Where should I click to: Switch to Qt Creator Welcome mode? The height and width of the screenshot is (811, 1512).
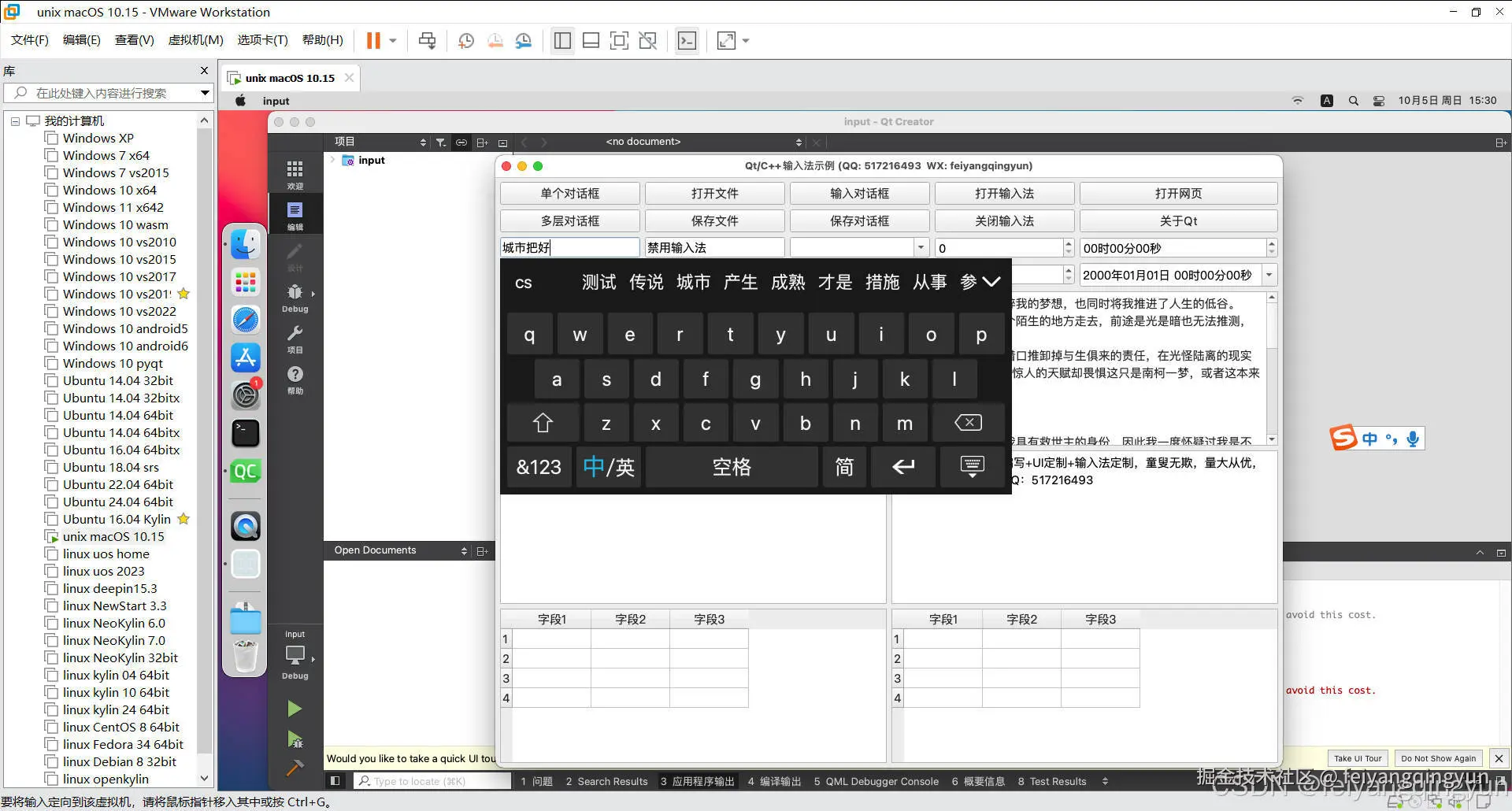[x=295, y=175]
